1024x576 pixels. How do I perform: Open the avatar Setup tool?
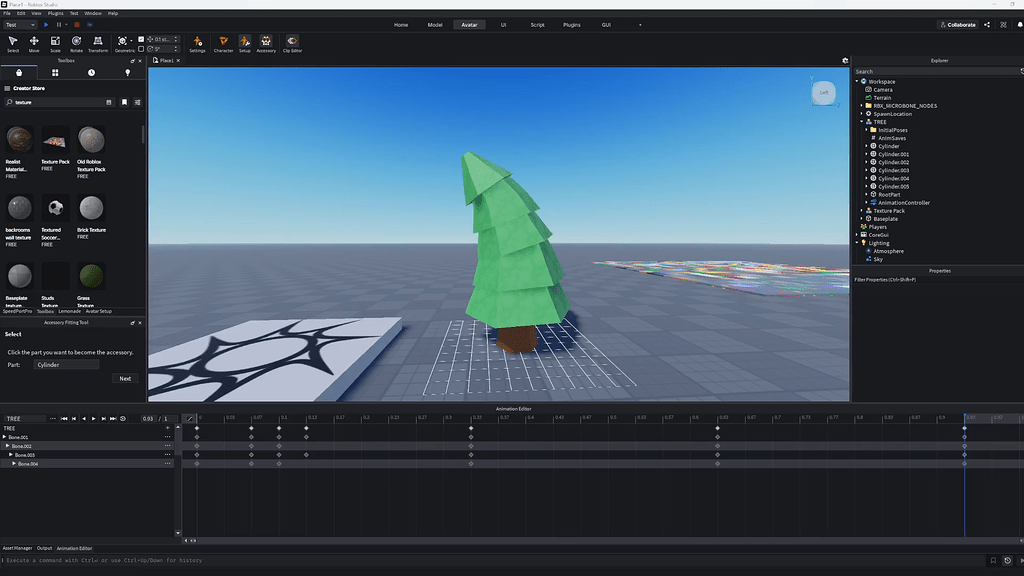245,44
